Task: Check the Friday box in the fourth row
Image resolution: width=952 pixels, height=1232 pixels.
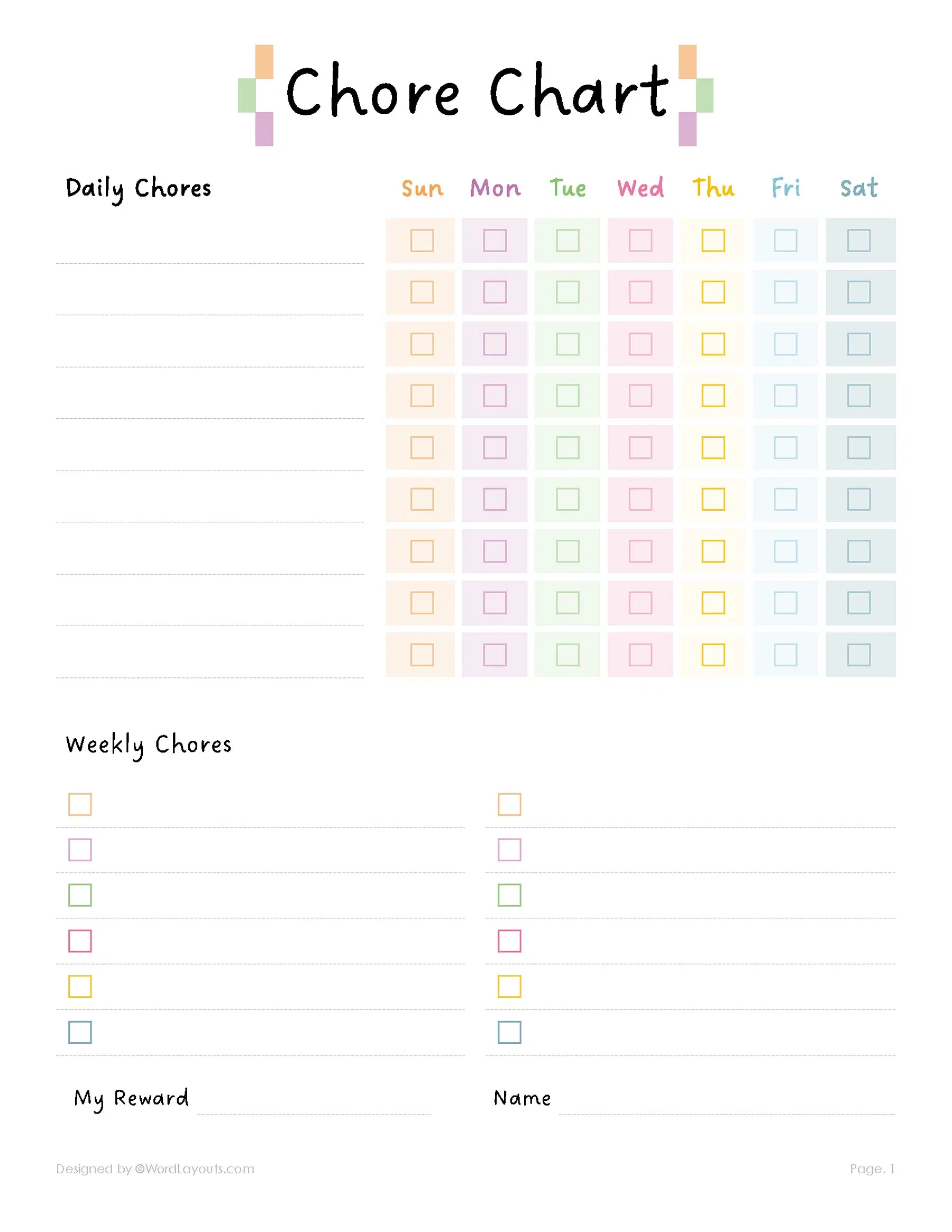Action: click(785, 396)
